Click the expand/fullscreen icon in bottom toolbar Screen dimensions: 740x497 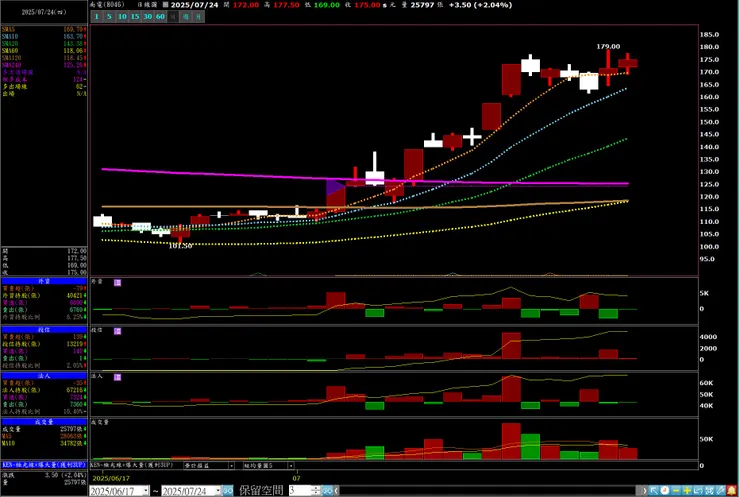click(709, 491)
